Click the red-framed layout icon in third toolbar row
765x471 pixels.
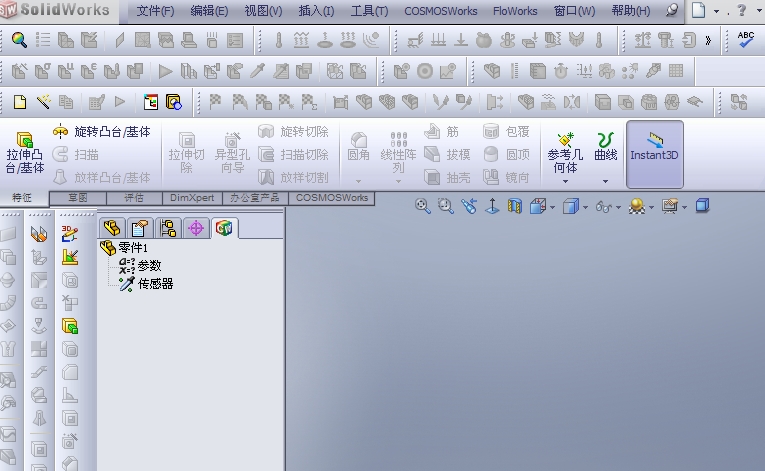[x=150, y=102]
